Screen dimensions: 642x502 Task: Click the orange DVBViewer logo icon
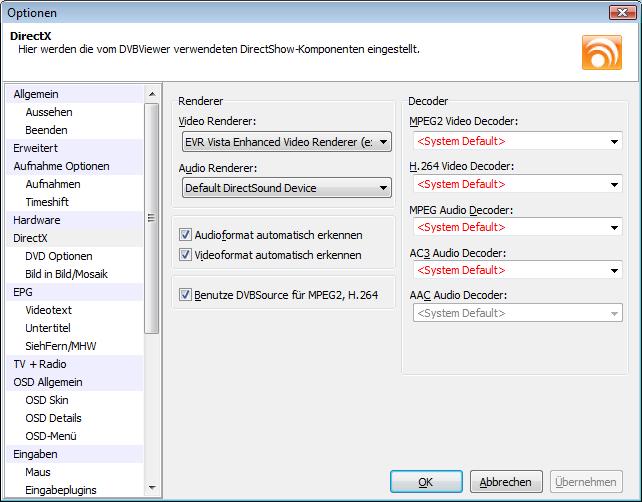pyautogui.click(x=601, y=52)
